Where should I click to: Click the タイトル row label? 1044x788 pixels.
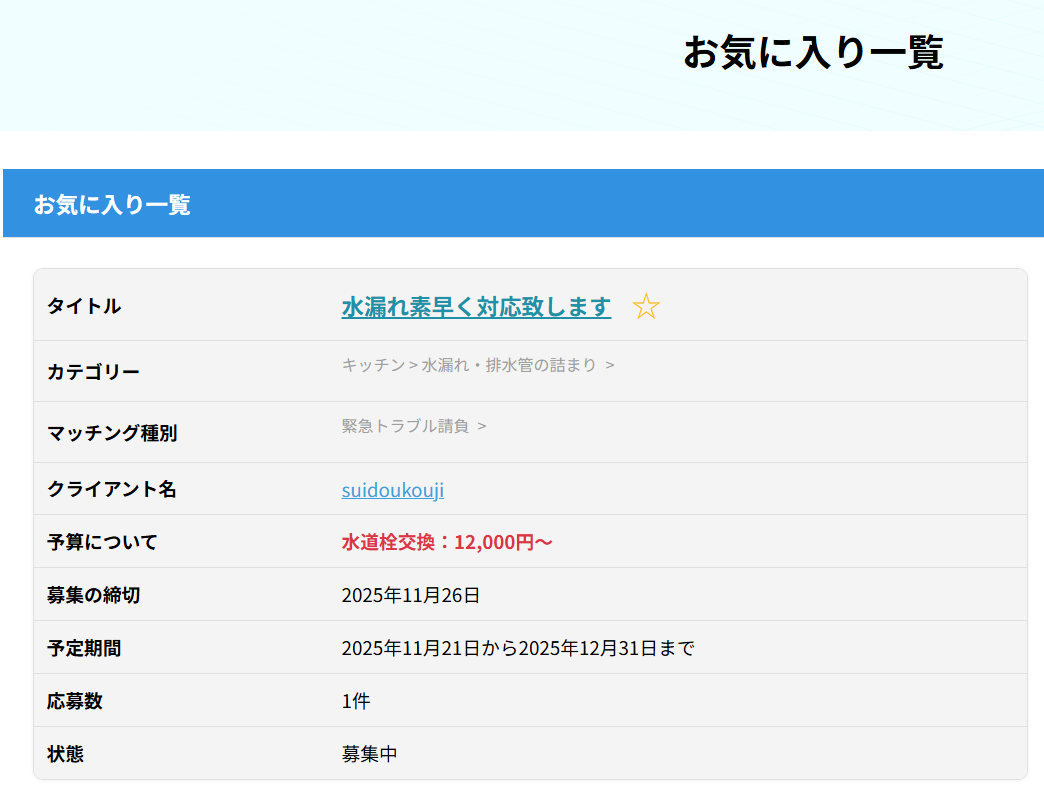[x=84, y=306]
